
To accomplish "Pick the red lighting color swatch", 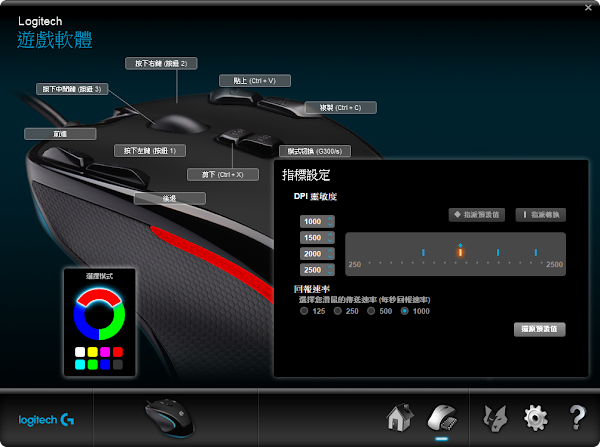I will 118,352.
